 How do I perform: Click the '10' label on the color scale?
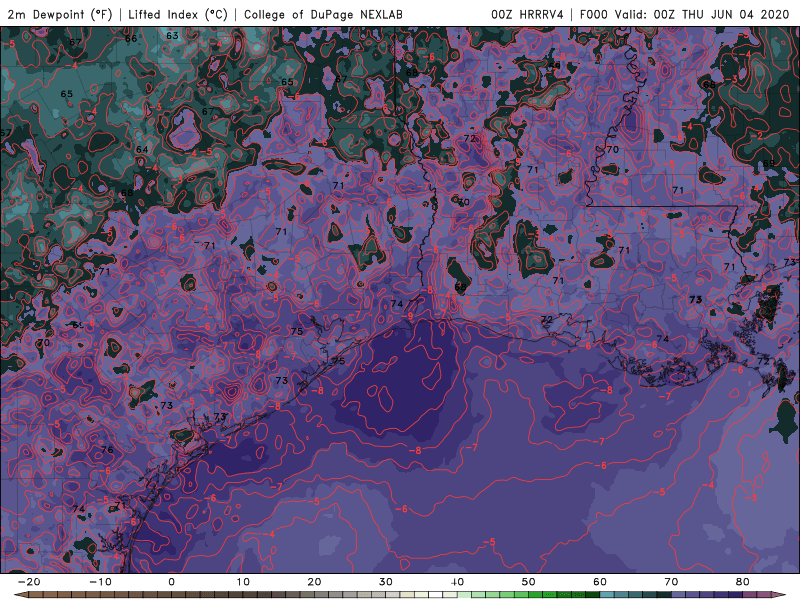pyautogui.click(x=243, y=582)
